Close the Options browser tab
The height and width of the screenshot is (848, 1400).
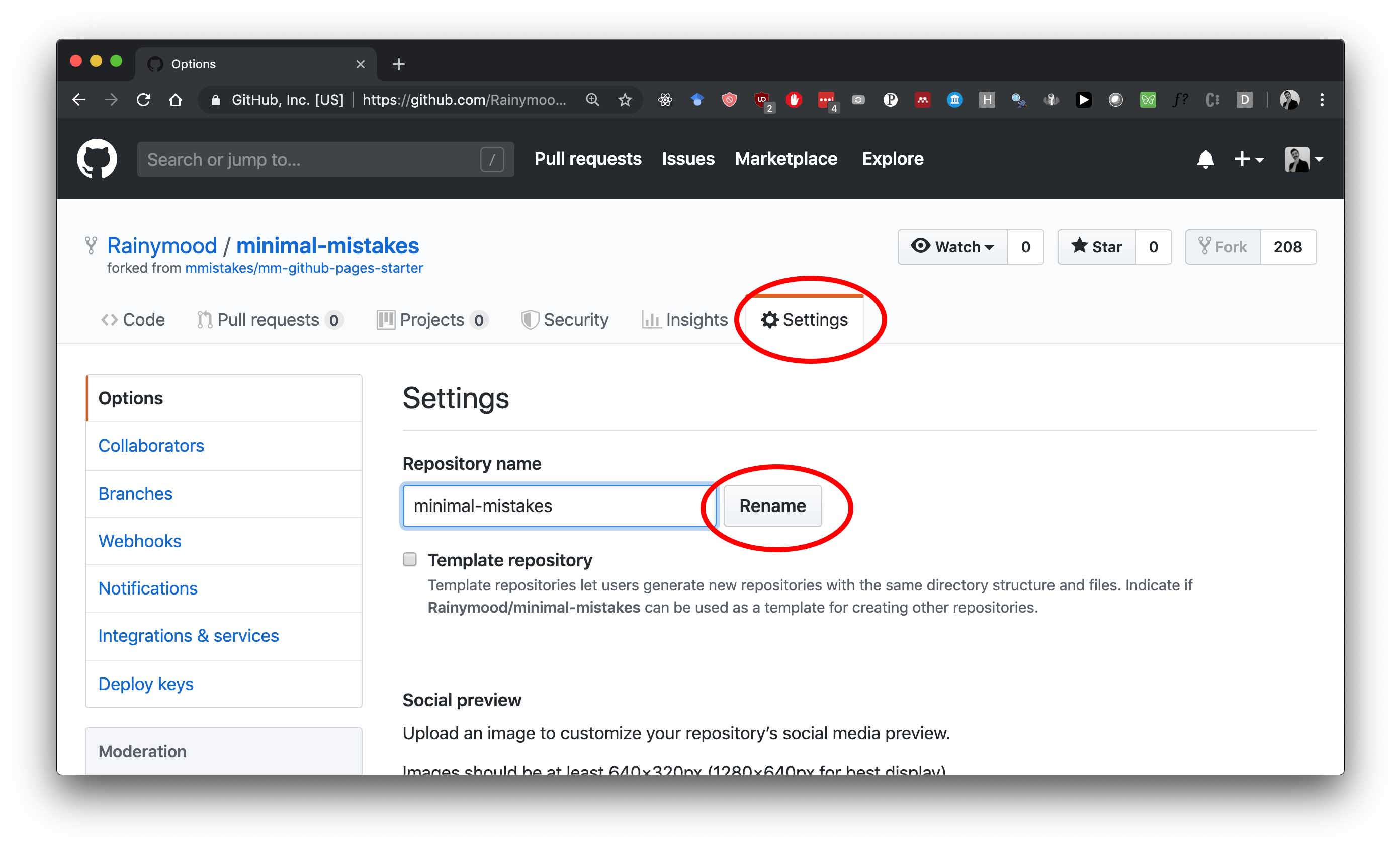pyautogui.click(x=360, y=64)
